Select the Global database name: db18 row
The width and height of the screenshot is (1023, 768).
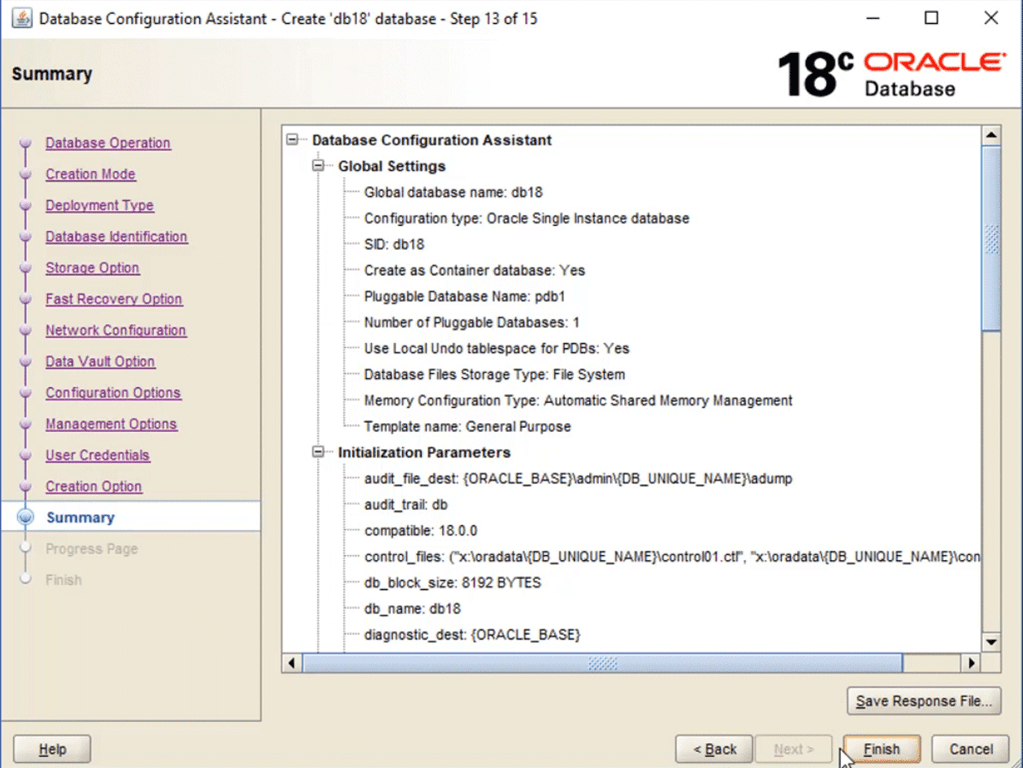click(453, 192)
